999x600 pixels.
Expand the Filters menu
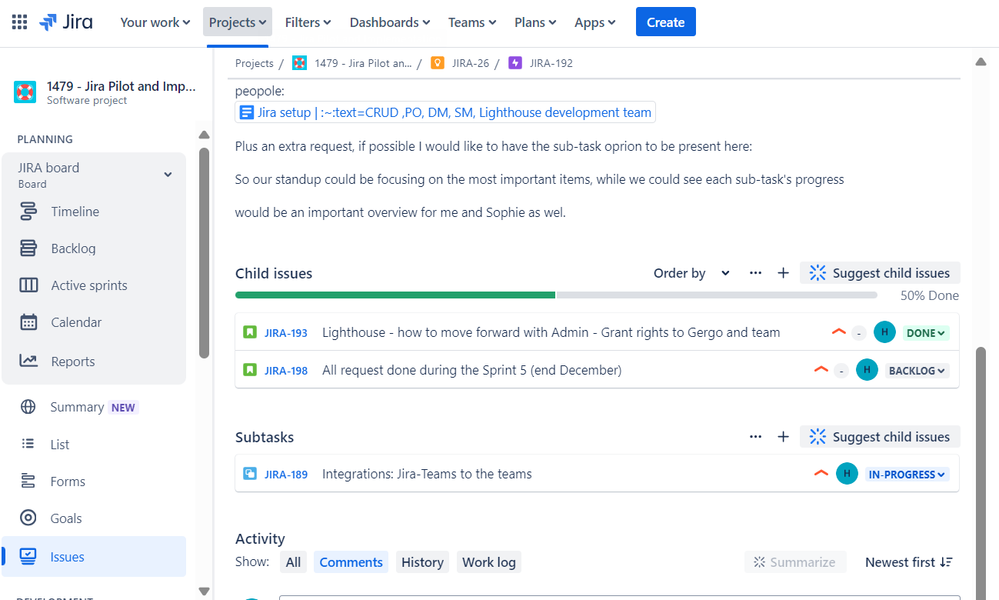308,22
